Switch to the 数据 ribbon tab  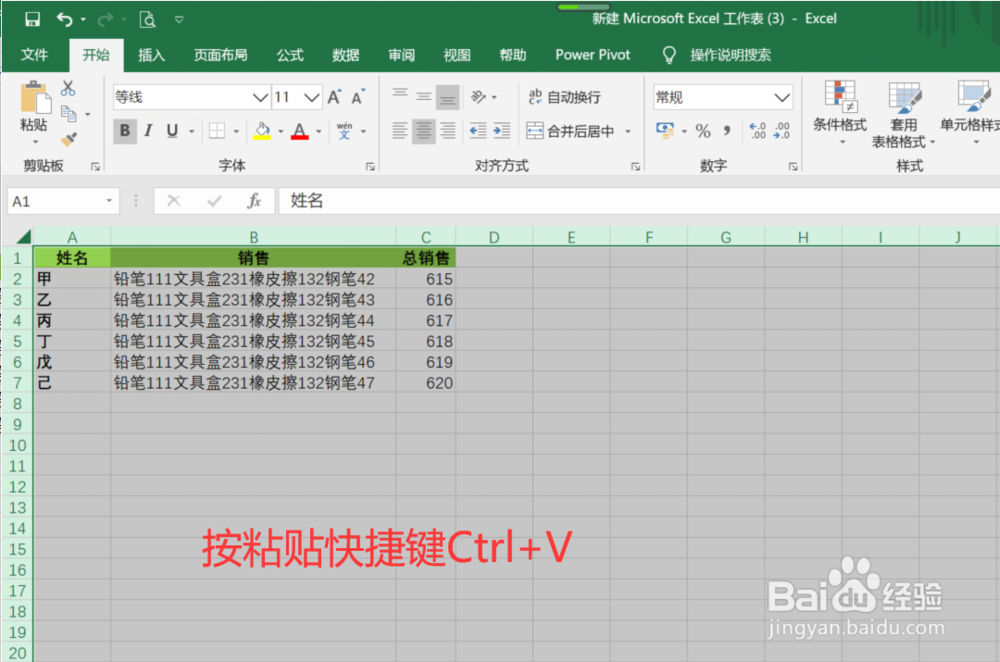coord(345,55)
